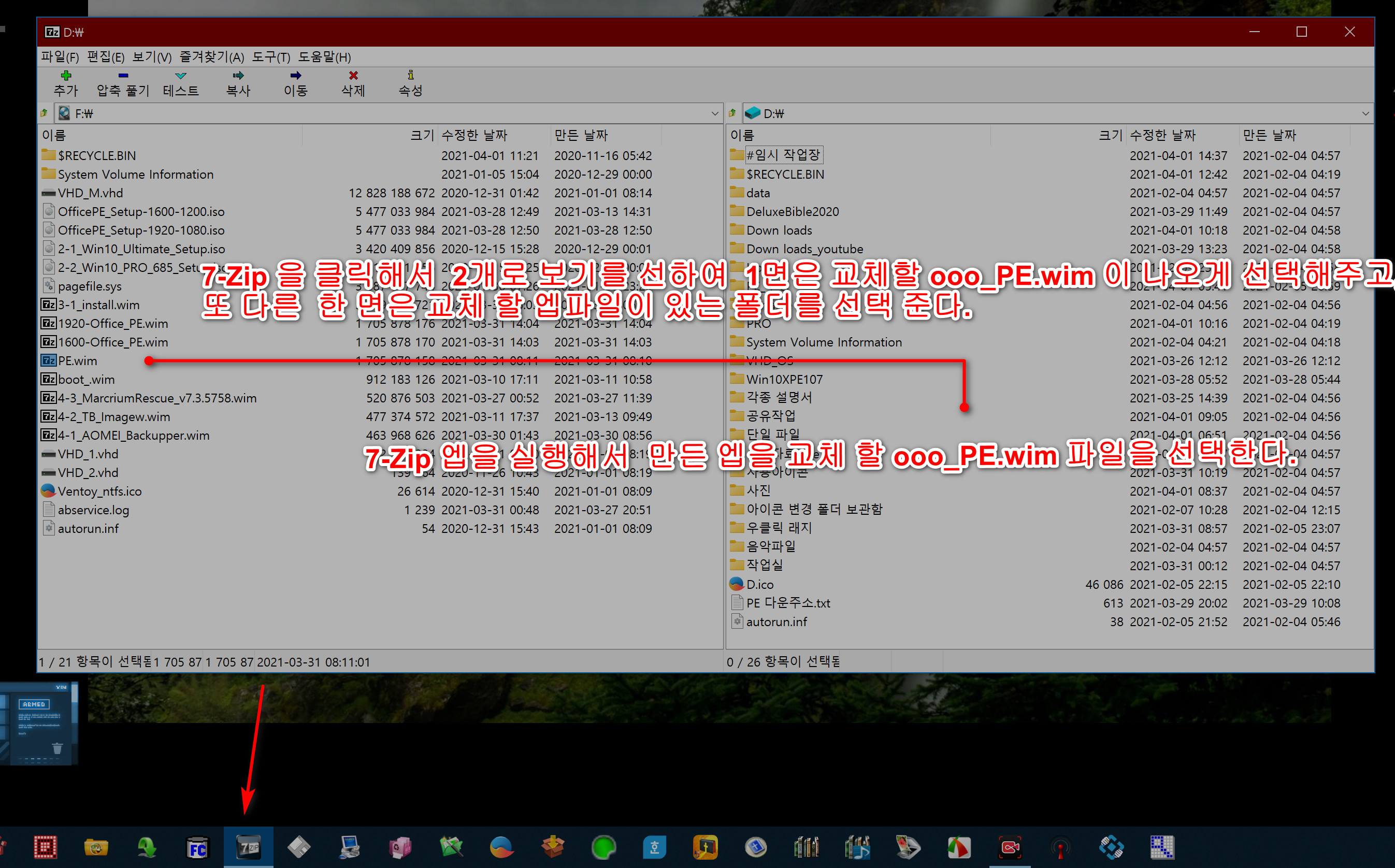Sort left pane by 크기 column
Image resolution: width=1395 pixels, height=868 pixels.
[x=370, y=135]
